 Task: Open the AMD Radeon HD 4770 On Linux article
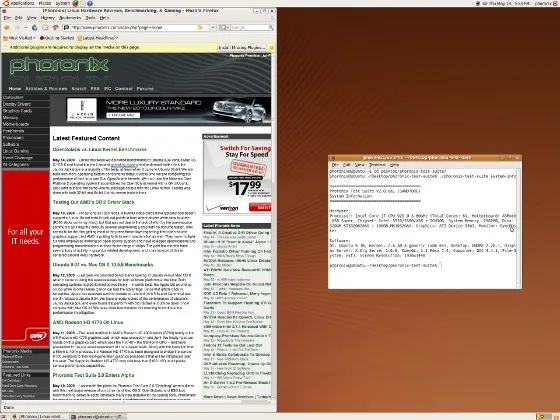tap(88, 322)
